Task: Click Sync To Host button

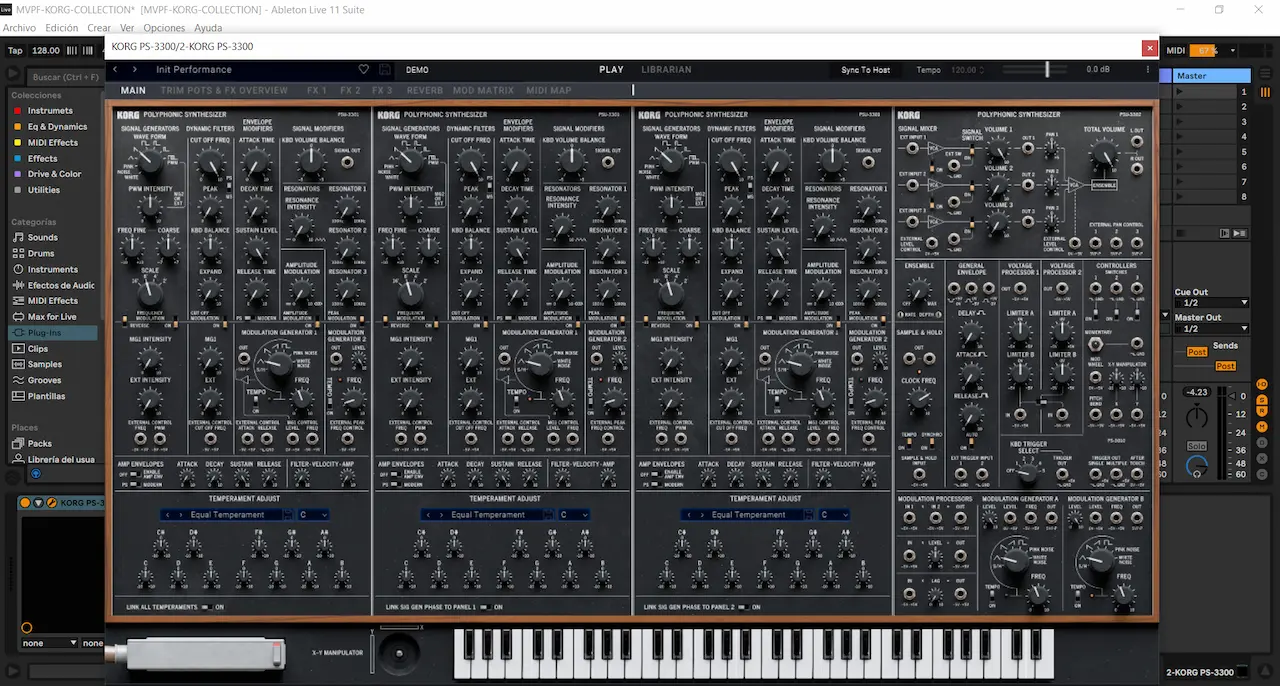Action: 866,70
